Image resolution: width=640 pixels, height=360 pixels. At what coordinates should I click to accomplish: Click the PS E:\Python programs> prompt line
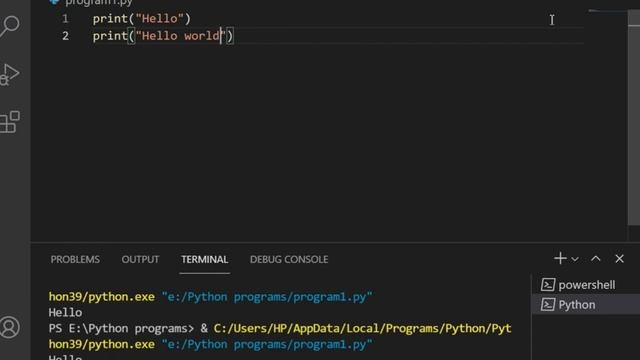121,329
